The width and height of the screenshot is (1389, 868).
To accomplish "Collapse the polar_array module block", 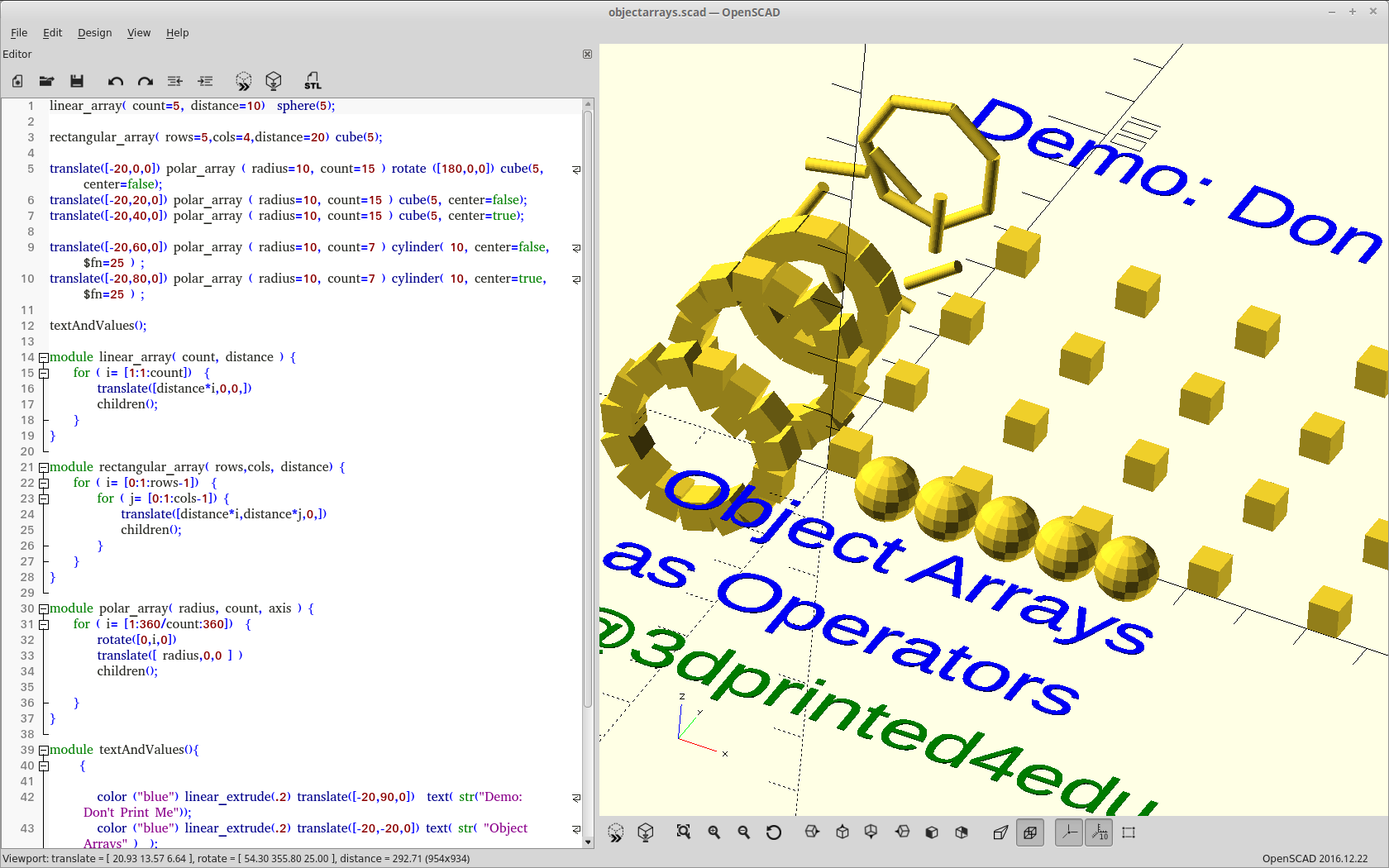I will click(43, 608).
